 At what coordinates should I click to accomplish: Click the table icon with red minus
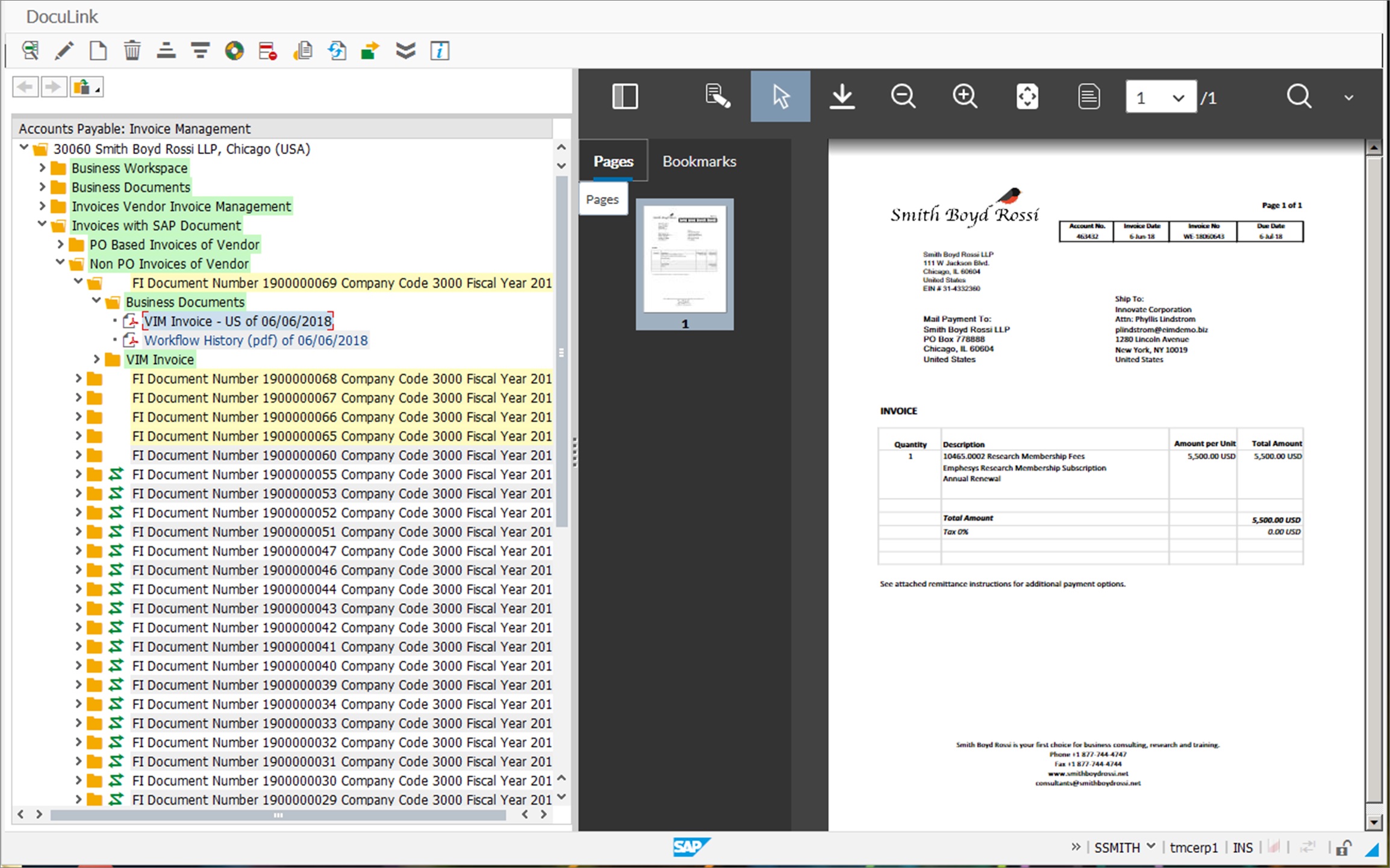(268, 51)
